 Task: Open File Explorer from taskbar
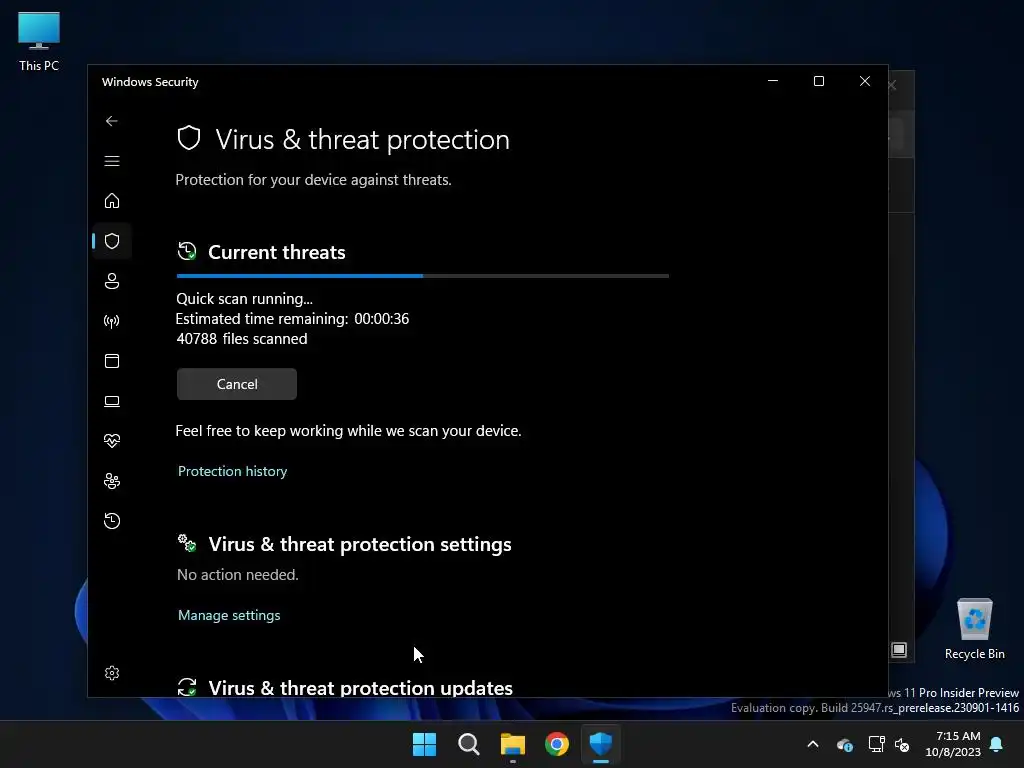click(x=513, y=744)
